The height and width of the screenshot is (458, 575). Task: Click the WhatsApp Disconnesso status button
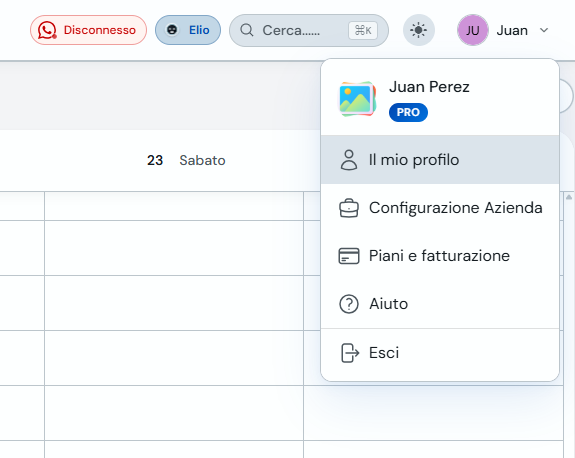pos(88,30)
